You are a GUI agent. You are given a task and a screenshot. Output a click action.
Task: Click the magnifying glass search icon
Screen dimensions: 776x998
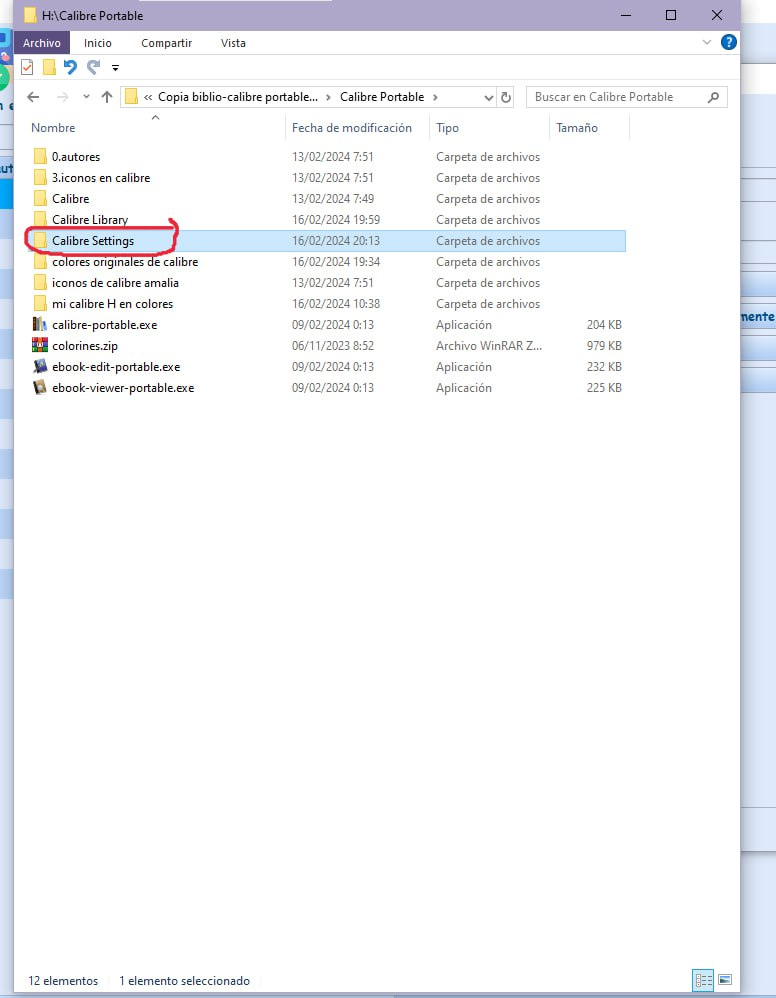714,97
